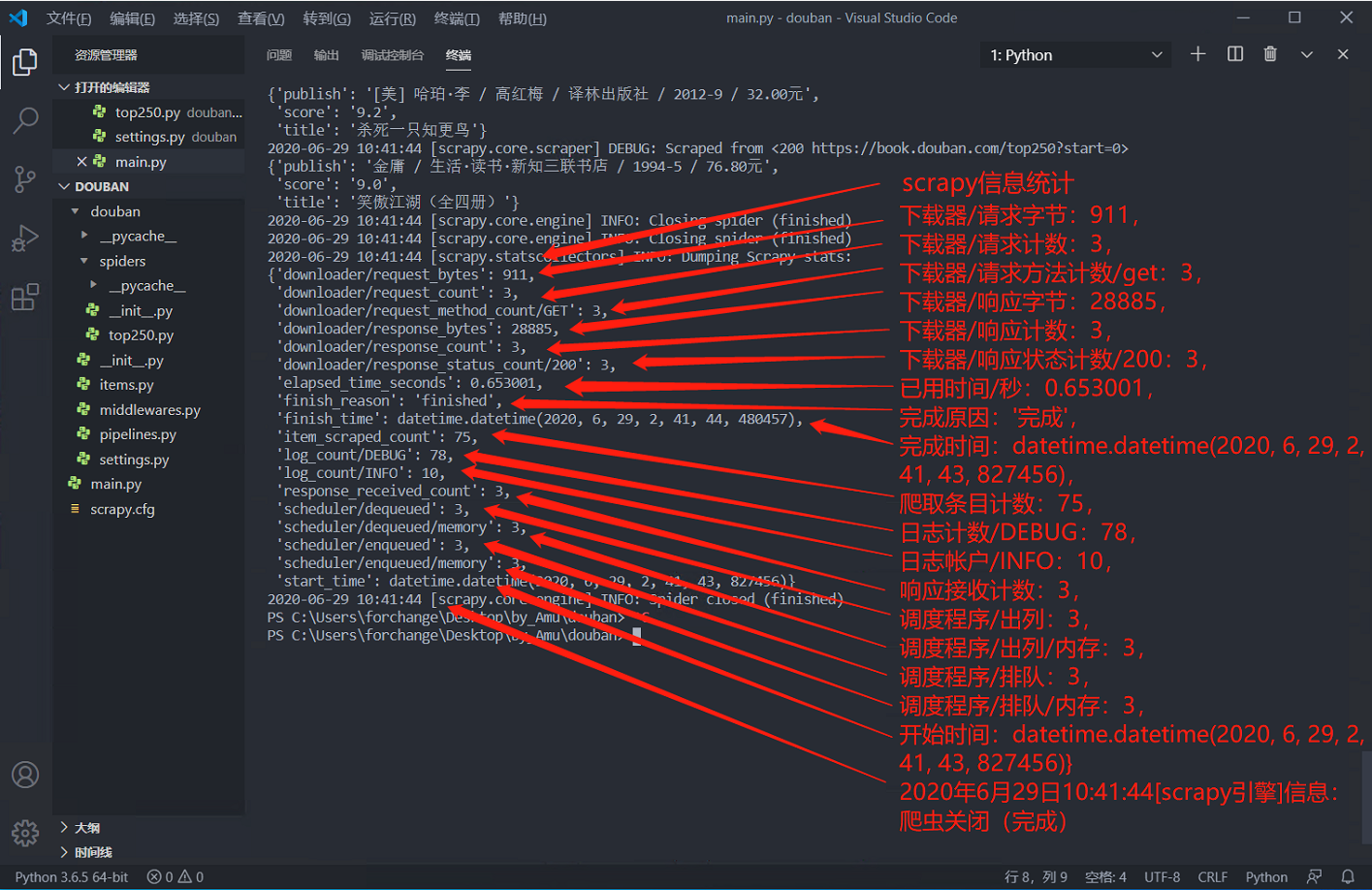This screenshot has width=1372, height=890.
Task: Click the terminal scrollbar thumb
Action: point(1366,797)
